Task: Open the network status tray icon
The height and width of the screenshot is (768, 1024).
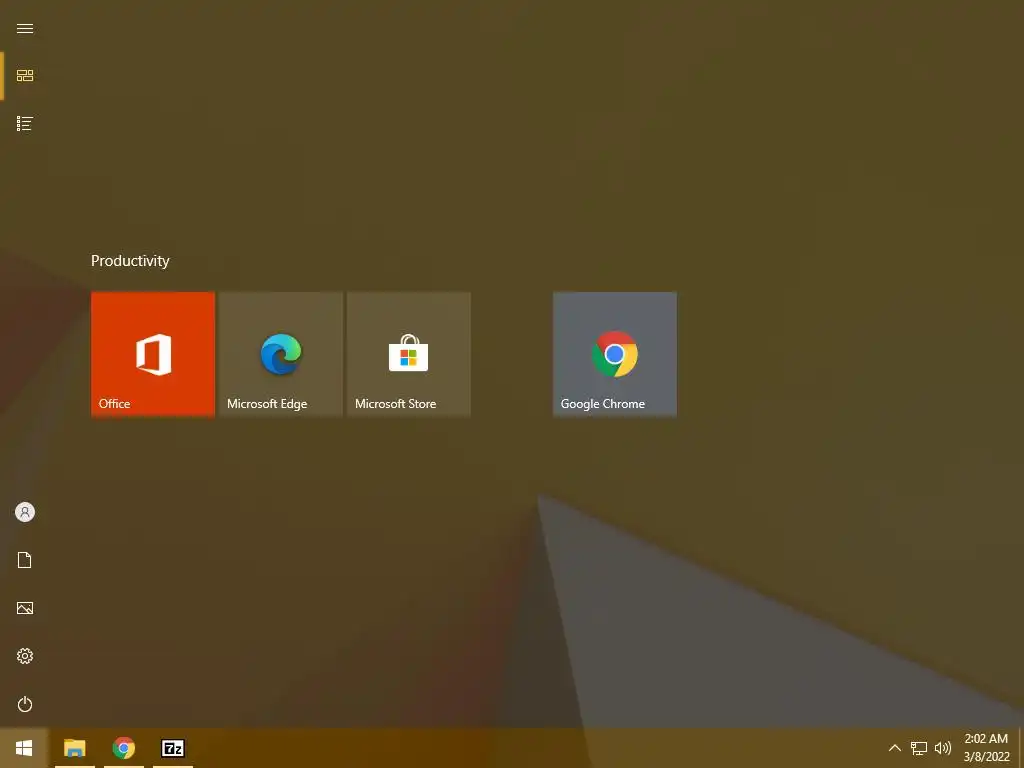Action: [x=919, y=748]
